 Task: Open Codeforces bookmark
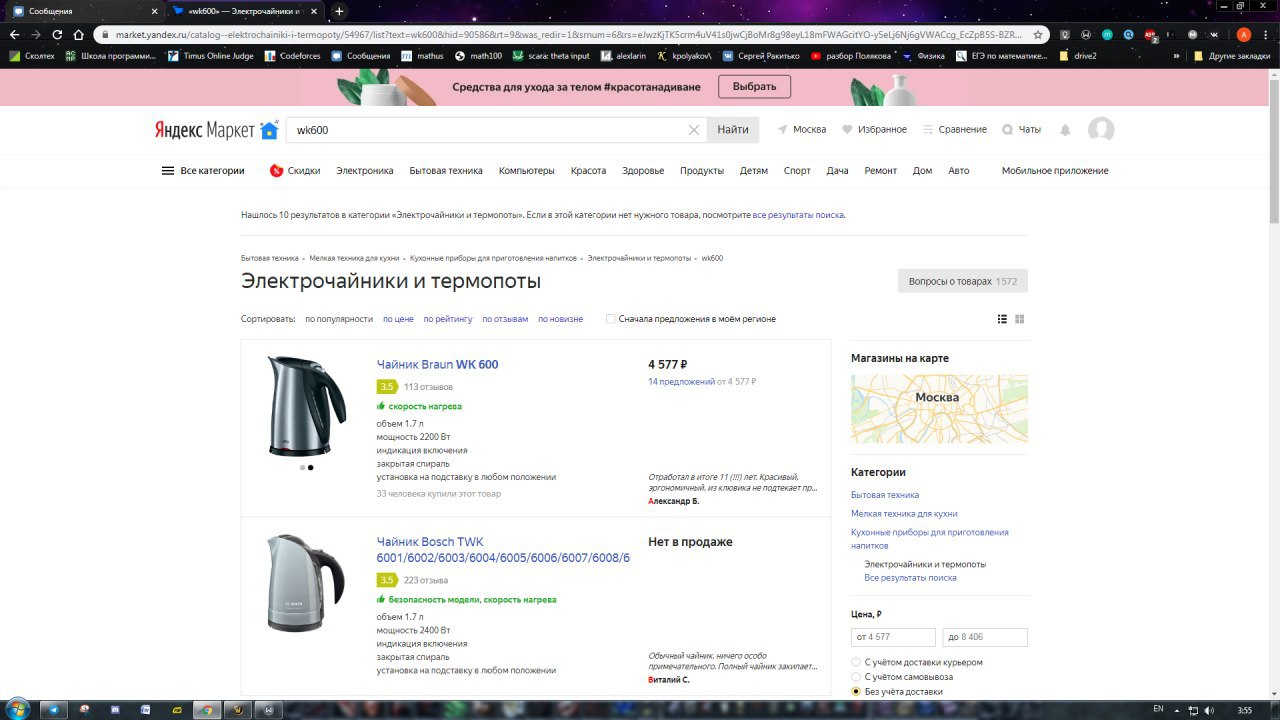(292, 56)
